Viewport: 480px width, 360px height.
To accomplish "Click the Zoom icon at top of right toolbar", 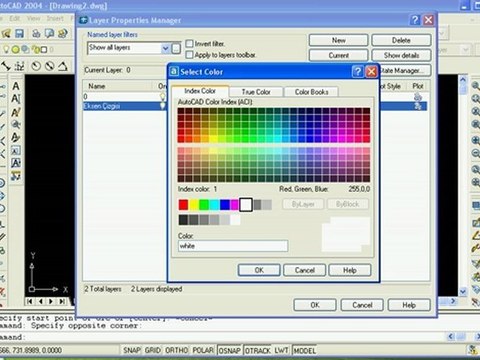I will pos(475,86).
